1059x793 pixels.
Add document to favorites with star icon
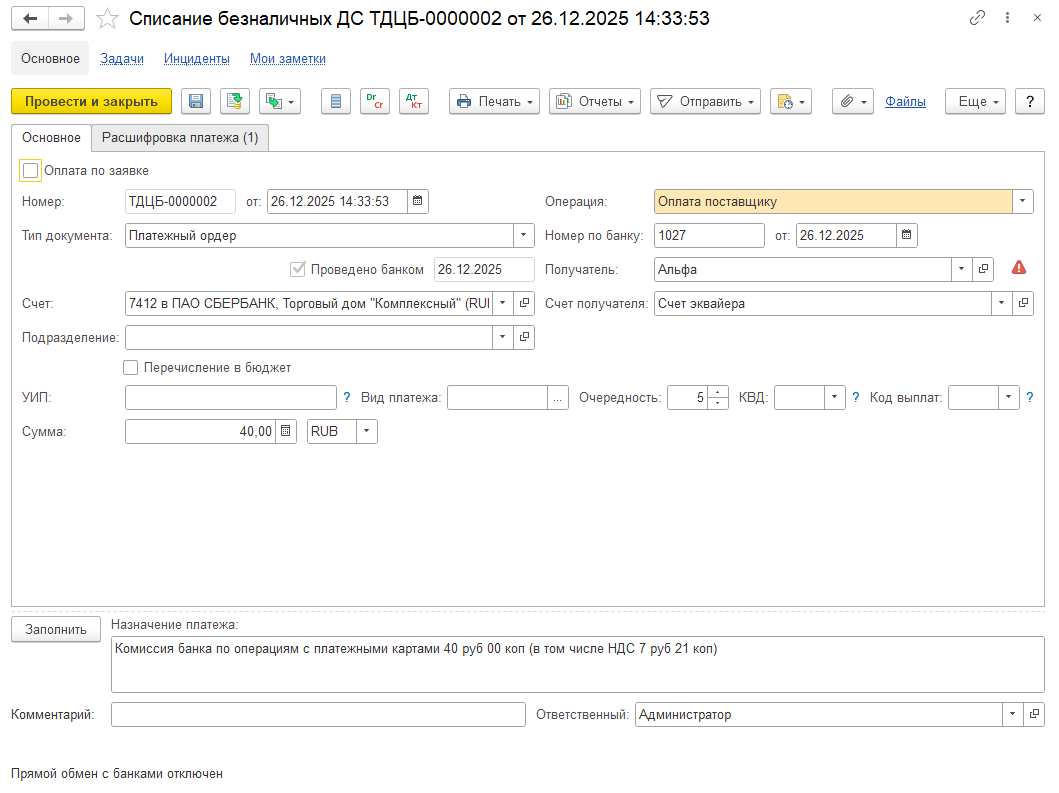point(107,19)
